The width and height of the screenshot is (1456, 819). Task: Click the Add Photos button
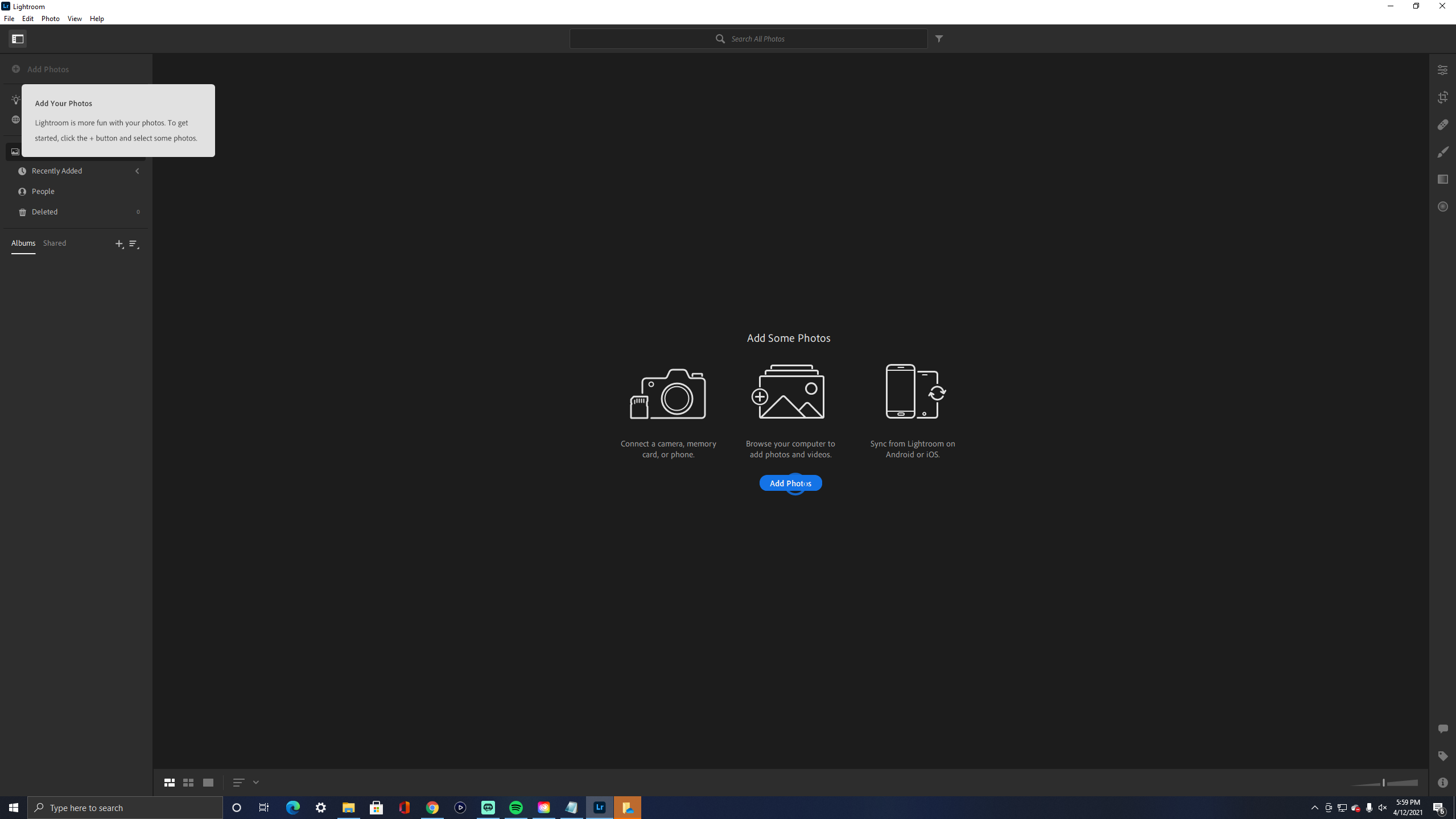coord(790,483)
